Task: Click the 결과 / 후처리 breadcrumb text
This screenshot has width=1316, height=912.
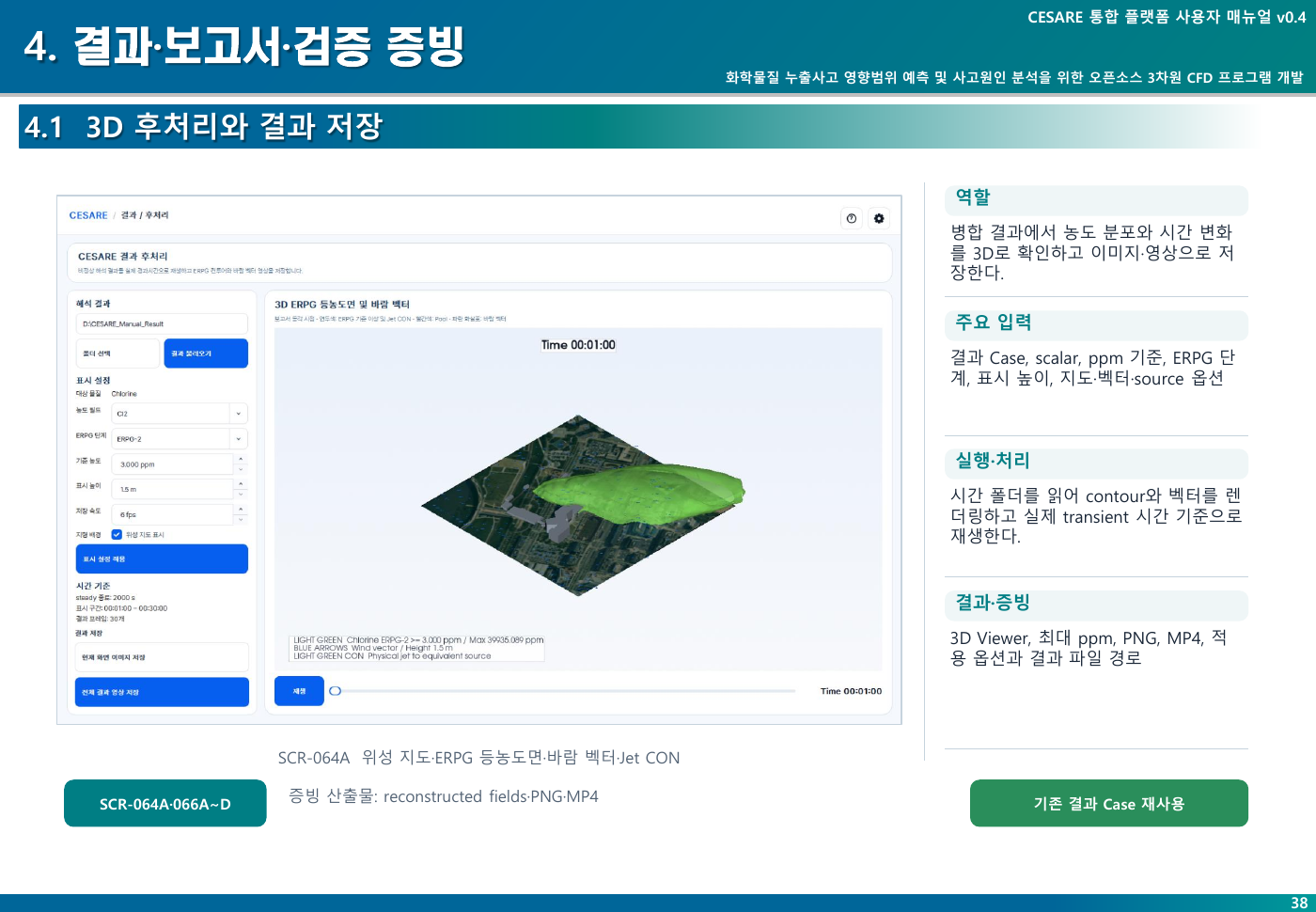Action: click(145, 215)
